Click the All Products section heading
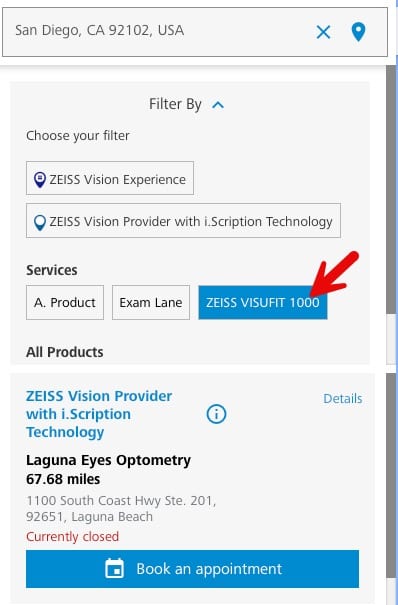Viewport: 398px width, 605px height. click(64, 352)
